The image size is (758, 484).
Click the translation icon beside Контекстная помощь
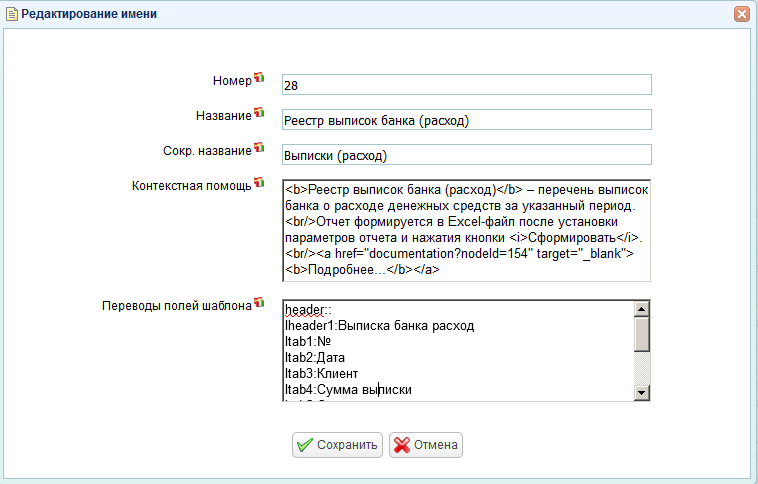(x=259, y=182)
